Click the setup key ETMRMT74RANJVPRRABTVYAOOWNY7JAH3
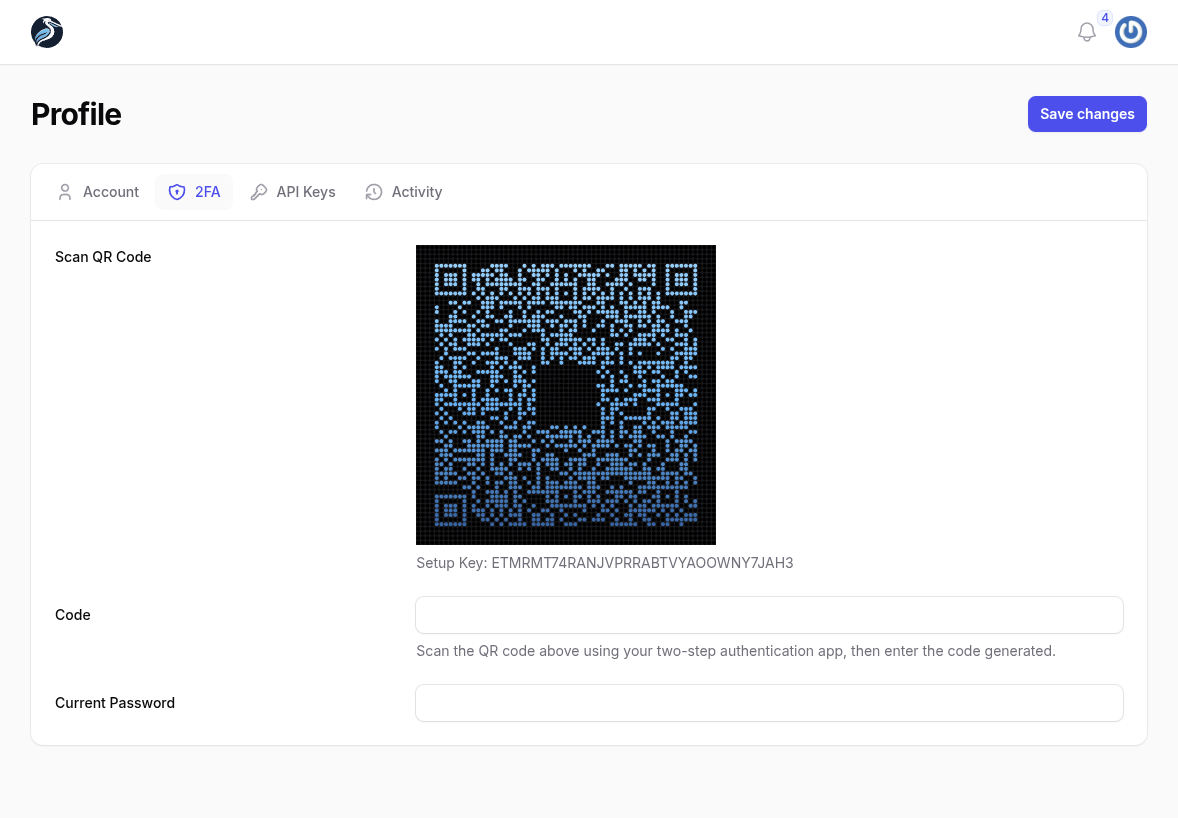1178x818 pixels. (642, 563)
